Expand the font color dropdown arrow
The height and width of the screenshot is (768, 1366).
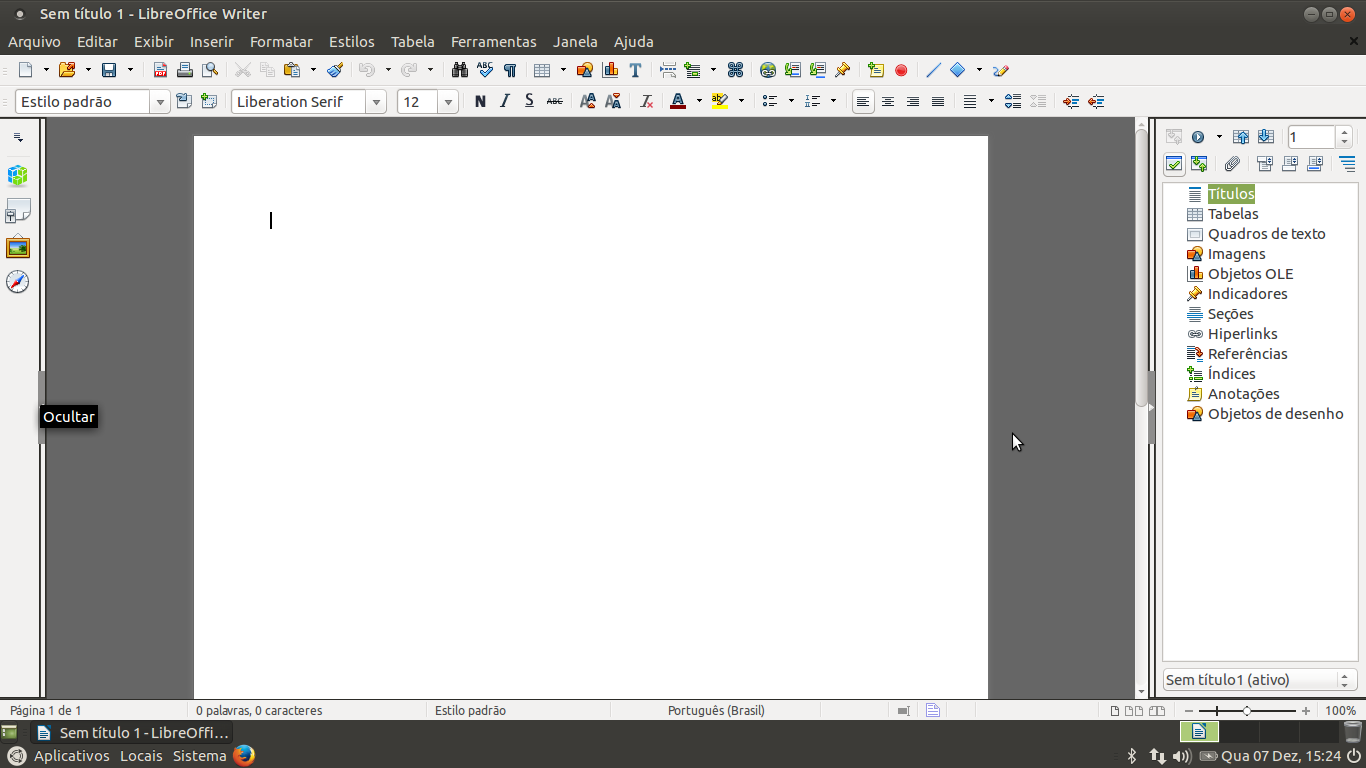point(699,101)
